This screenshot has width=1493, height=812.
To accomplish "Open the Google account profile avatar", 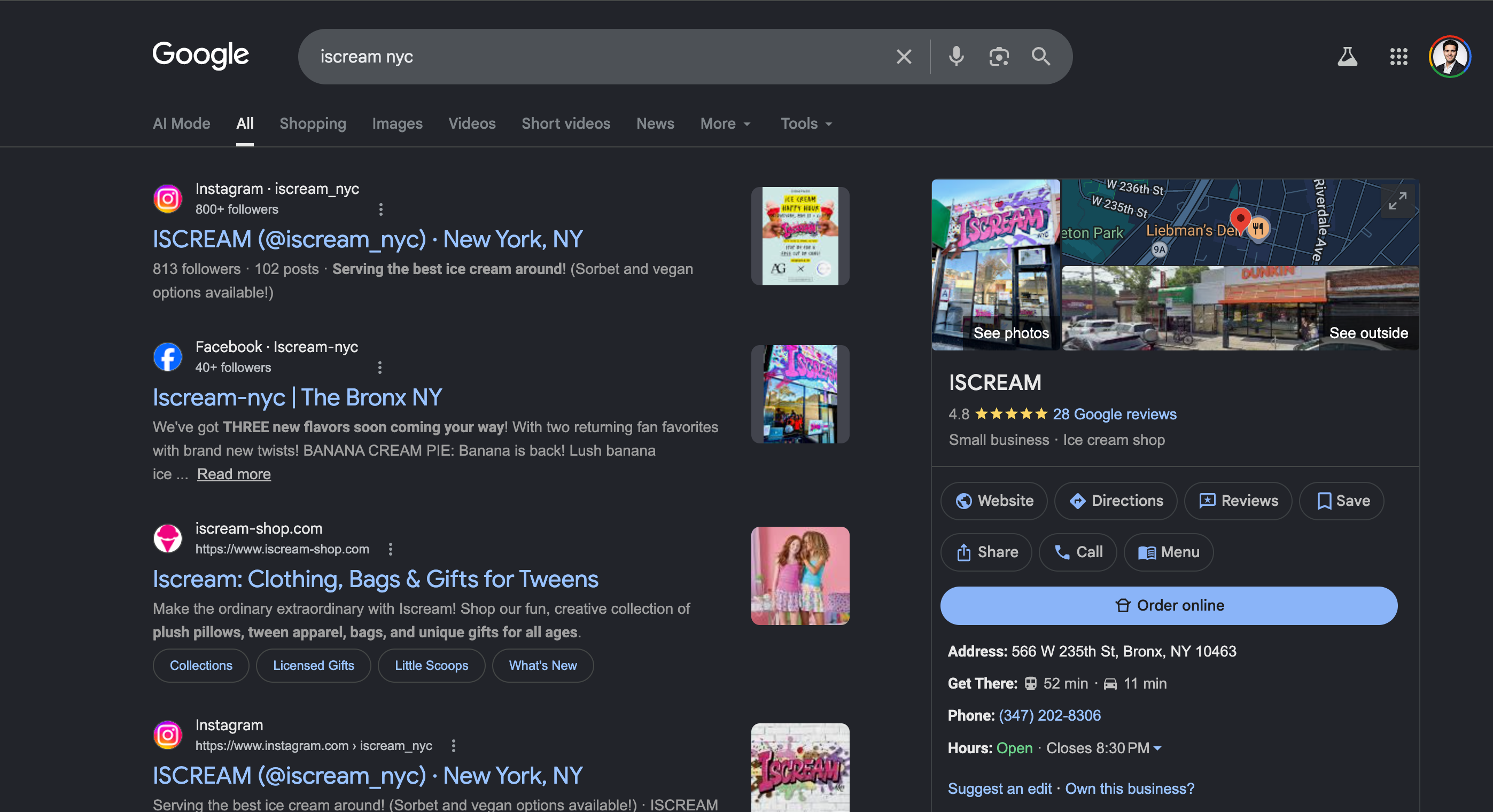I will pyautogui.click(x=1450, y=57).
